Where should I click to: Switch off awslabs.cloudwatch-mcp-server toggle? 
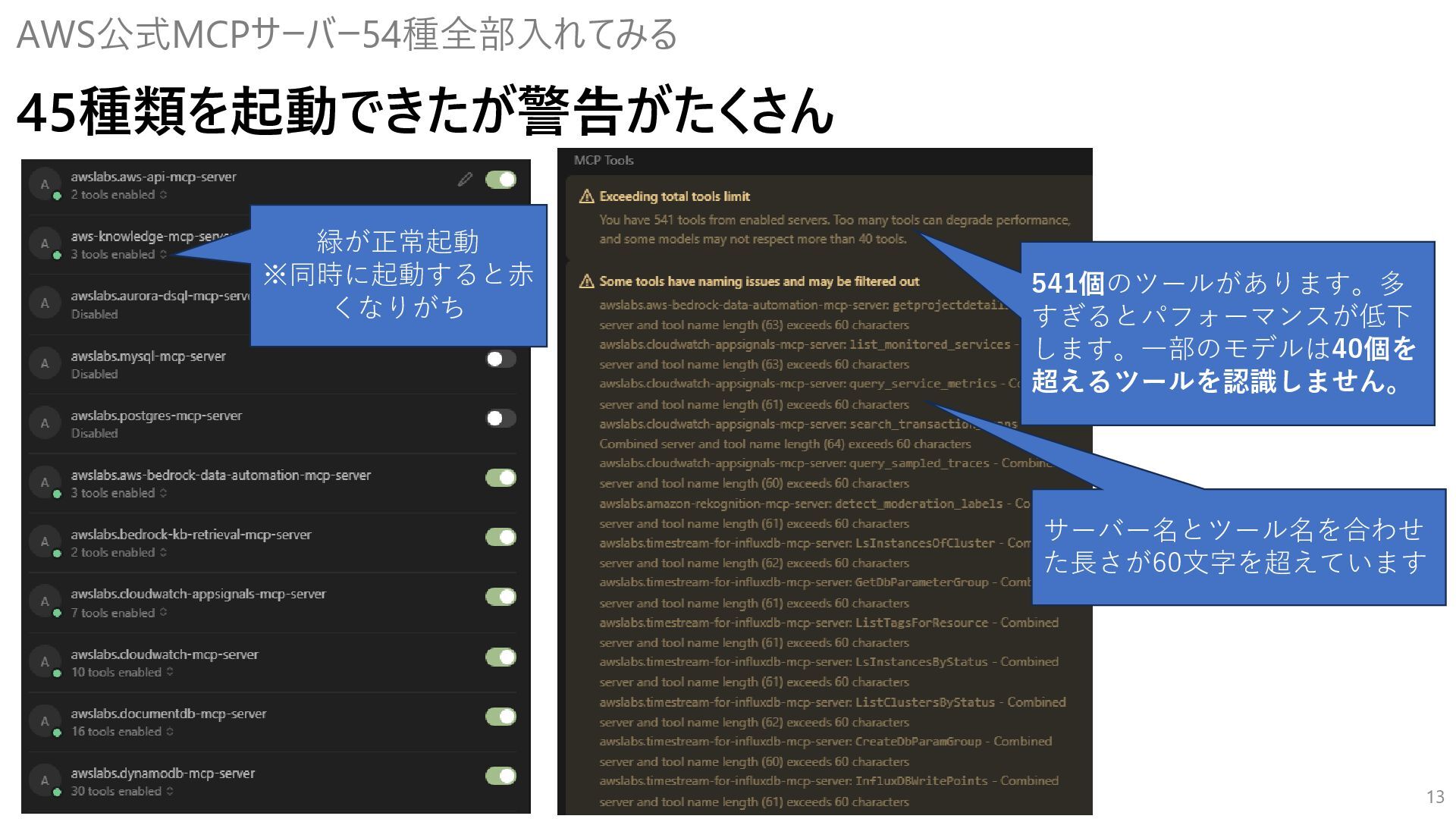click(x=500, y=657)
